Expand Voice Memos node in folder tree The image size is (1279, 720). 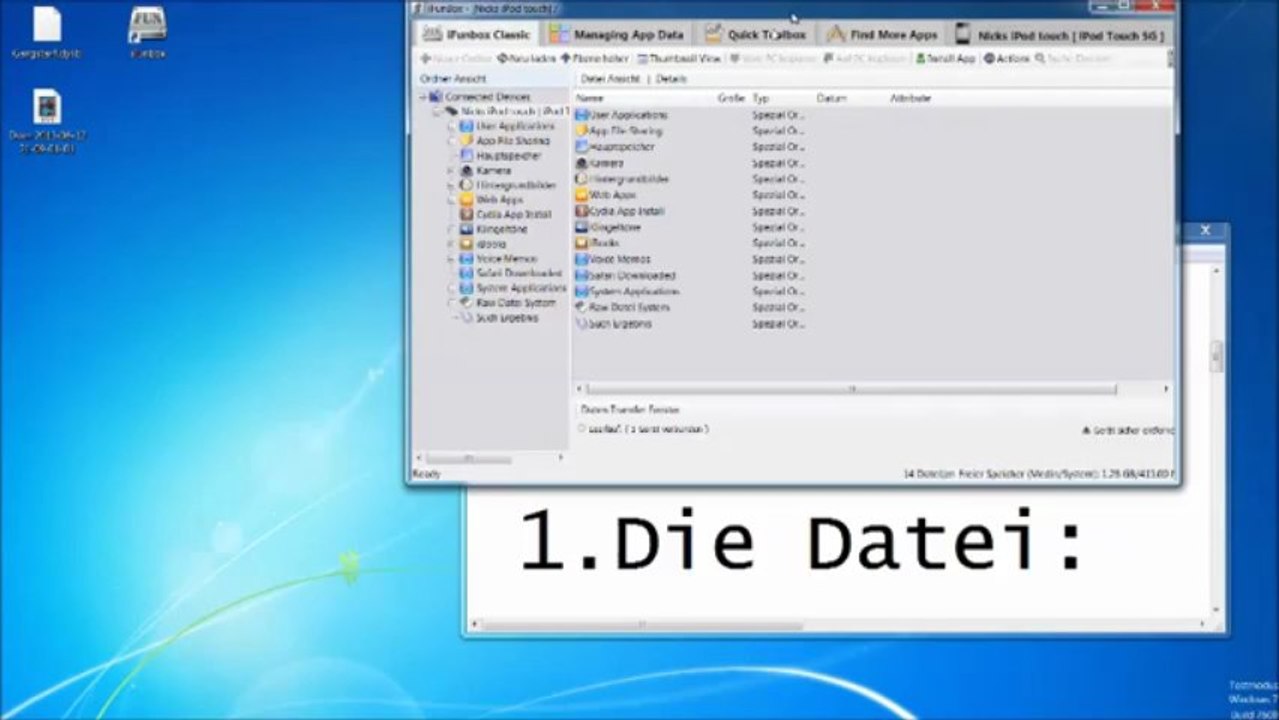tap(451, 259)
